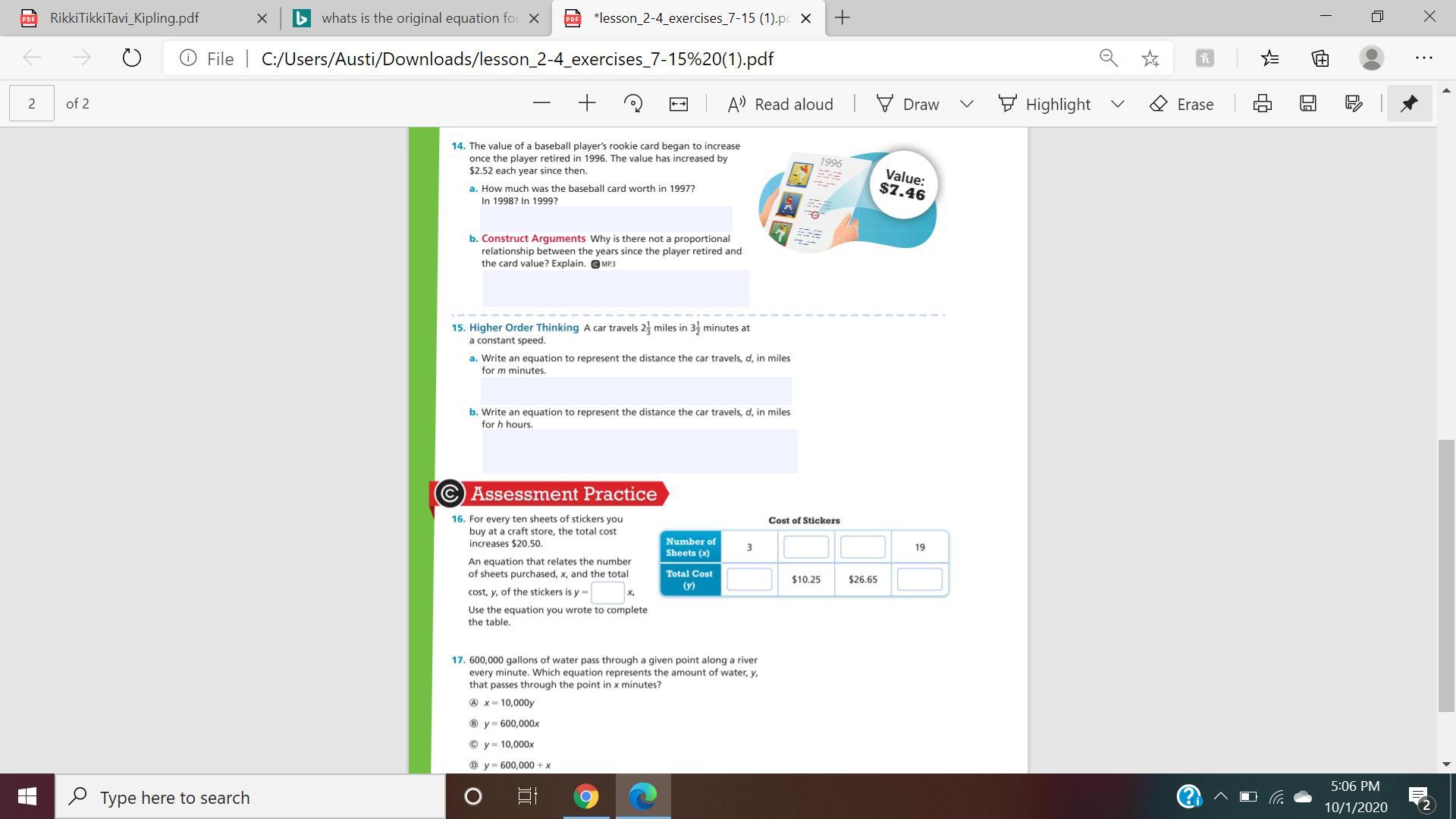The image size is (1456, 819).
Task: Rotate the PDF page
Action: pos(632,104)
